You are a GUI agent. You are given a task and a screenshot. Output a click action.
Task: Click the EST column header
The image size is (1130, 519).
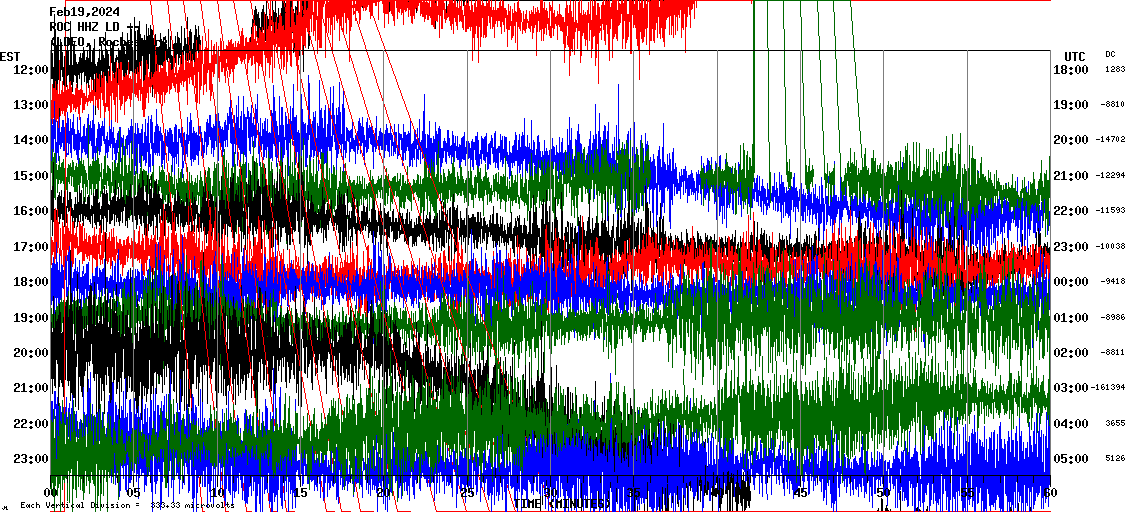(10, 56)
